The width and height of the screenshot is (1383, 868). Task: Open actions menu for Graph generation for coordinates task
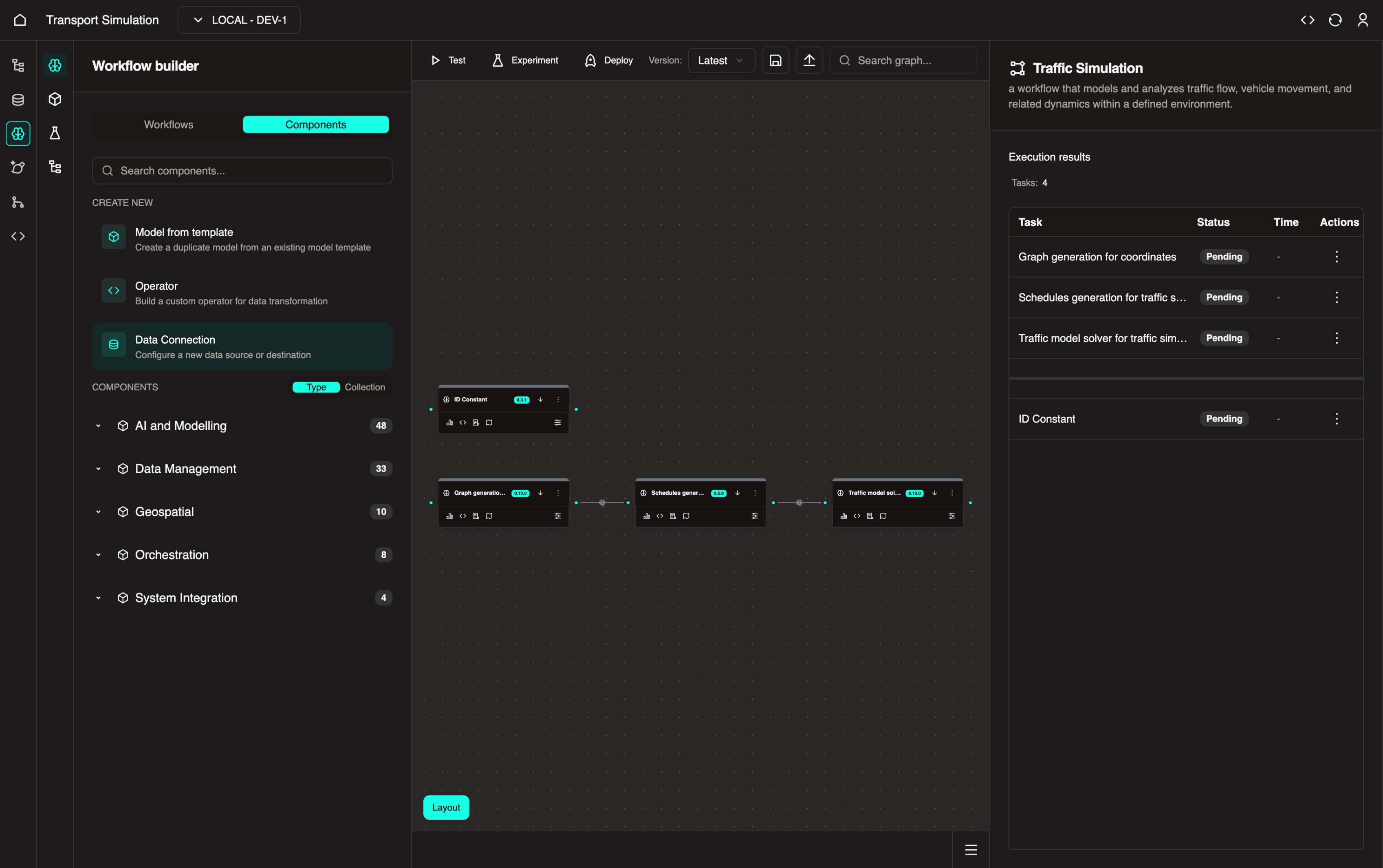point(1336,257)
